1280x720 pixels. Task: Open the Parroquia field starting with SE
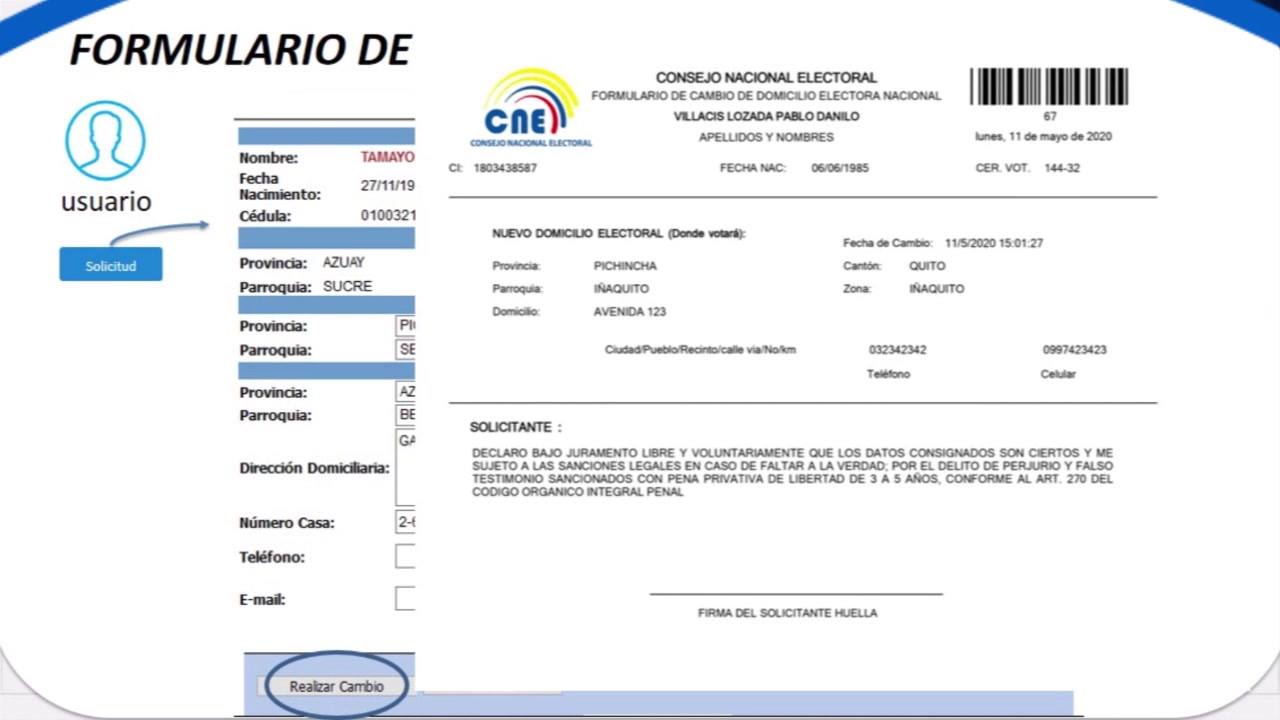click(405, 350)
